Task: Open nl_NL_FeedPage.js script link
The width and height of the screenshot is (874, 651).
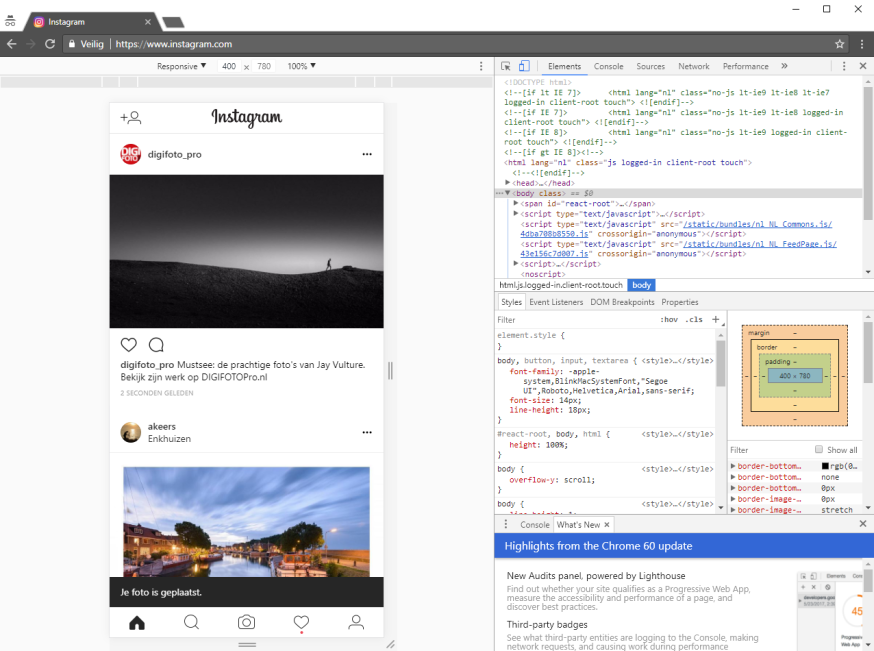Action: [x=760, y=244]
